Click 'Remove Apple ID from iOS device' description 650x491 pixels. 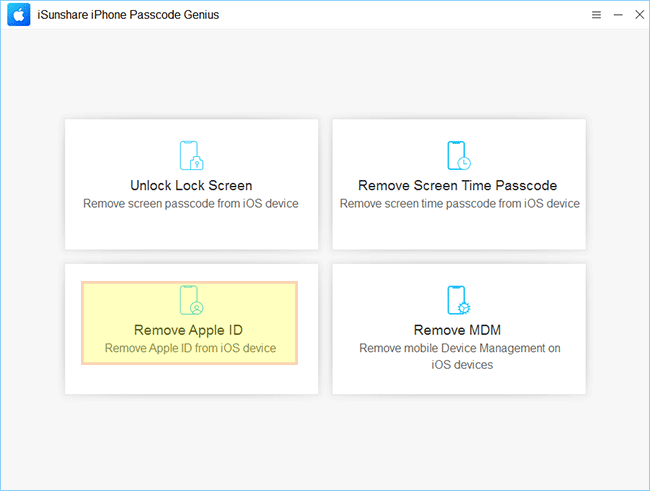pyautogui.click(x=190, y=348)
